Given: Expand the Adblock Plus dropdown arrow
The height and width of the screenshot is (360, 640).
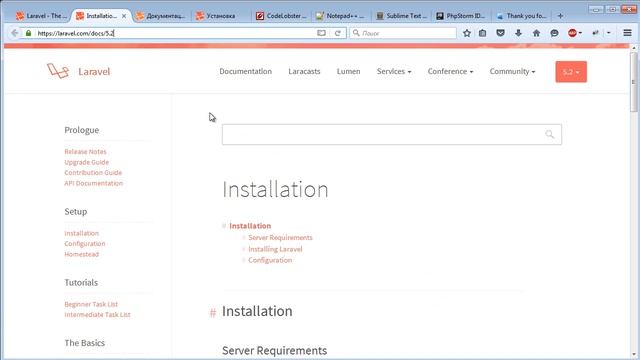Looking at the screenshot, I should 580,33.
